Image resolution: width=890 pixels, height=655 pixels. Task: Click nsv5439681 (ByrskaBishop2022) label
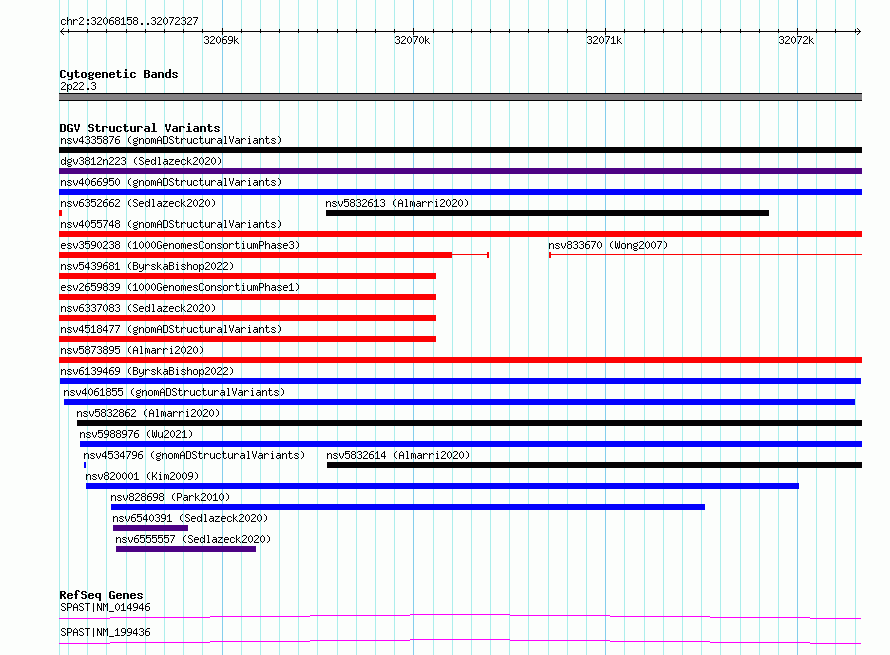pyautogui.click(x=147, y=266)
